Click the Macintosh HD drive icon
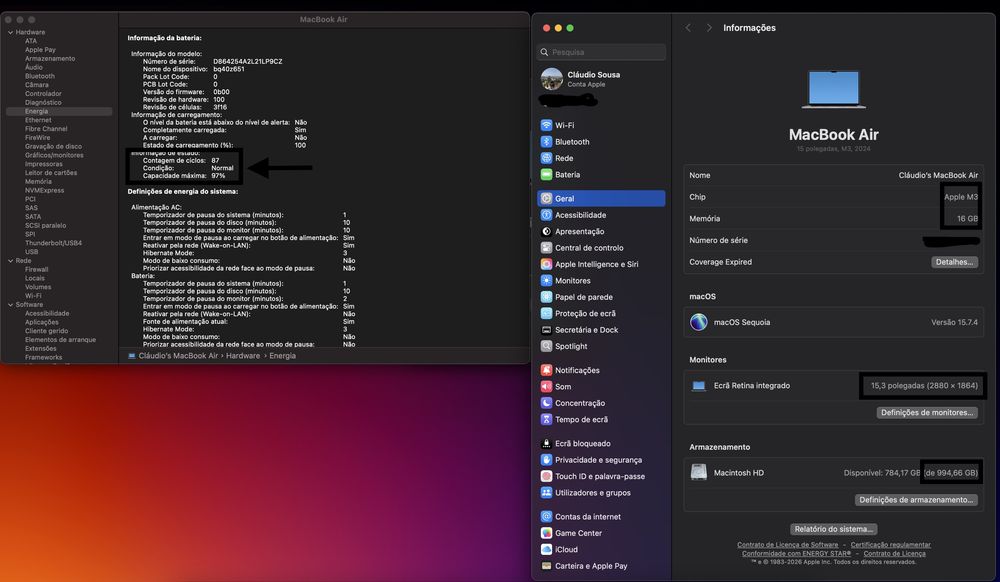The height and width of the screenshot is (582, 1000). (x=699, y=472)
